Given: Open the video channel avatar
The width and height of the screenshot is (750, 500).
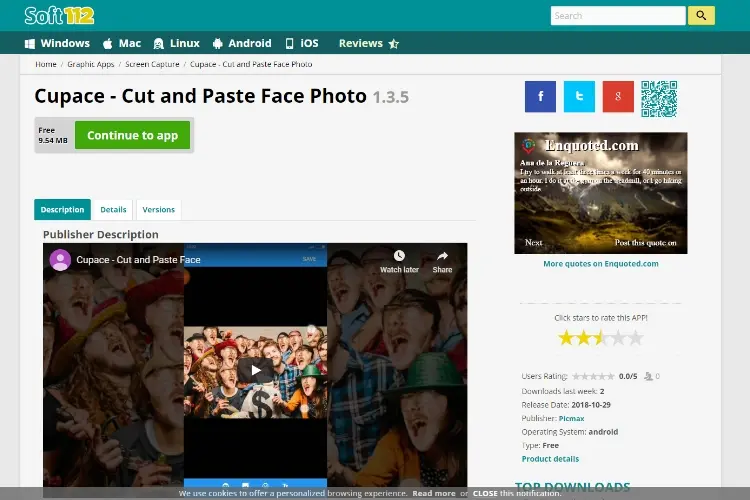Looking at the screenshot, I should [60, 260].
